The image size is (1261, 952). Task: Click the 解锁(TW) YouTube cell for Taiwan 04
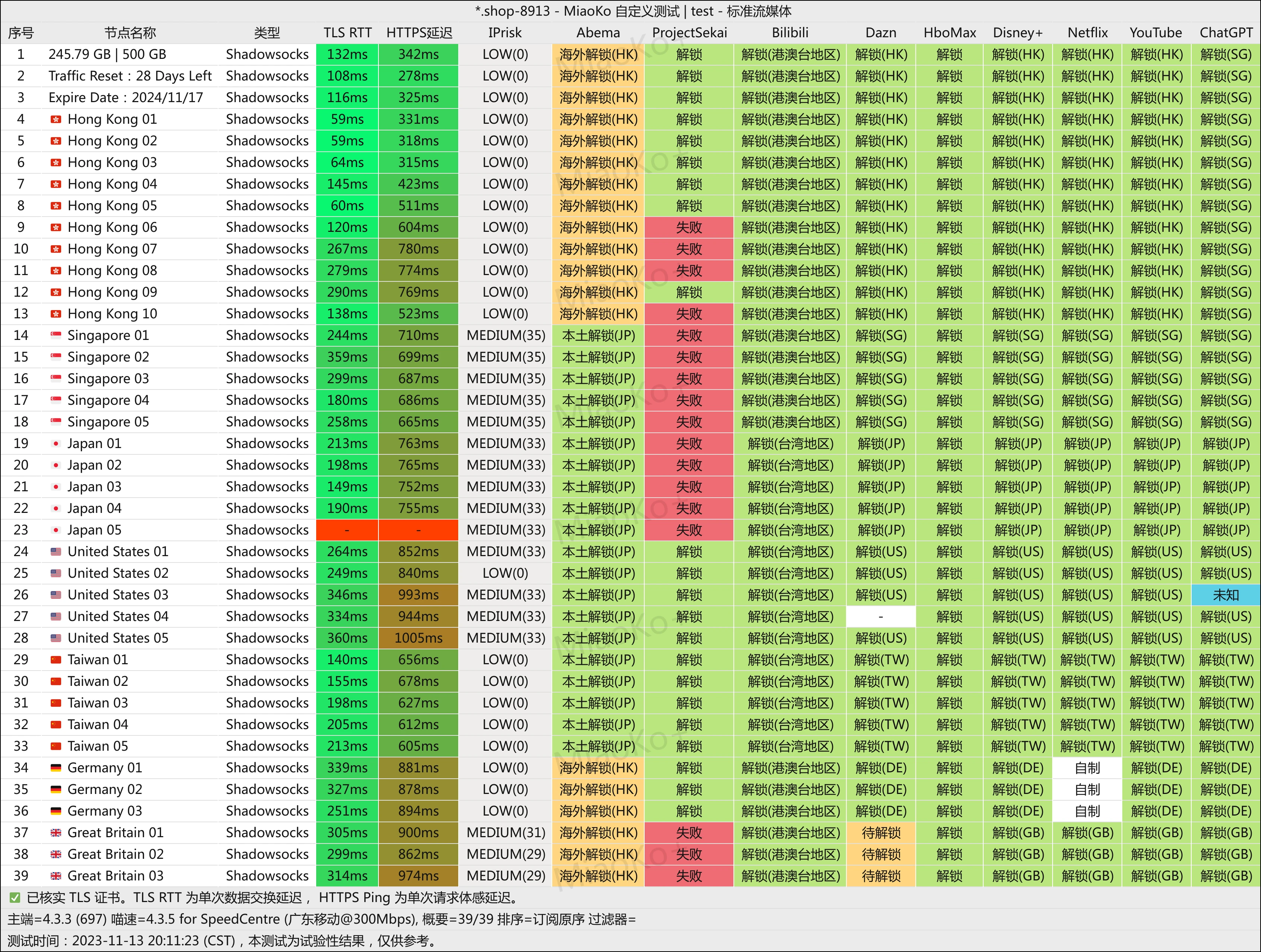click(1157, 725)
